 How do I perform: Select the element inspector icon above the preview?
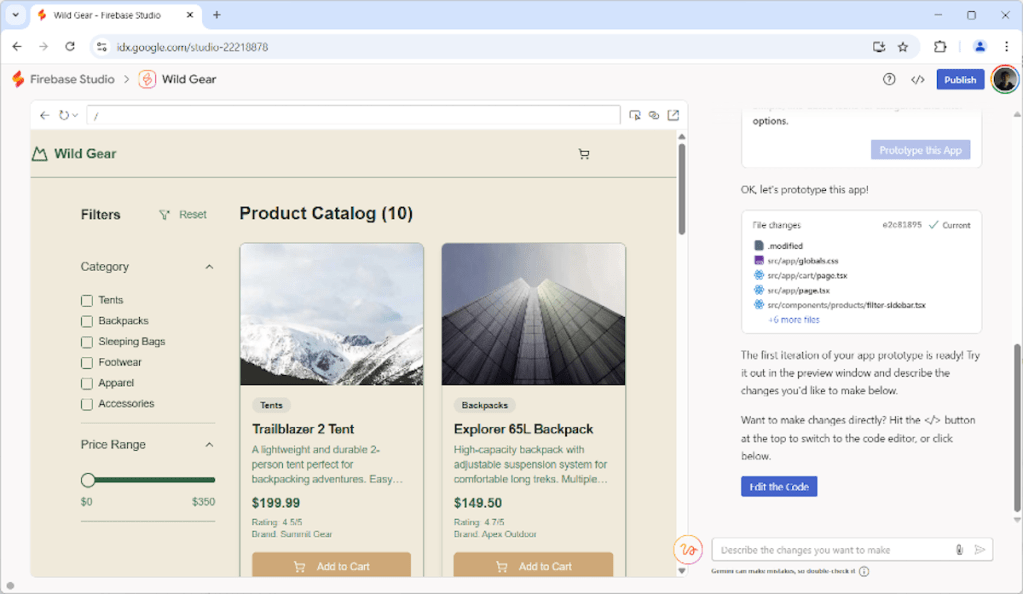tap(635, 115)
